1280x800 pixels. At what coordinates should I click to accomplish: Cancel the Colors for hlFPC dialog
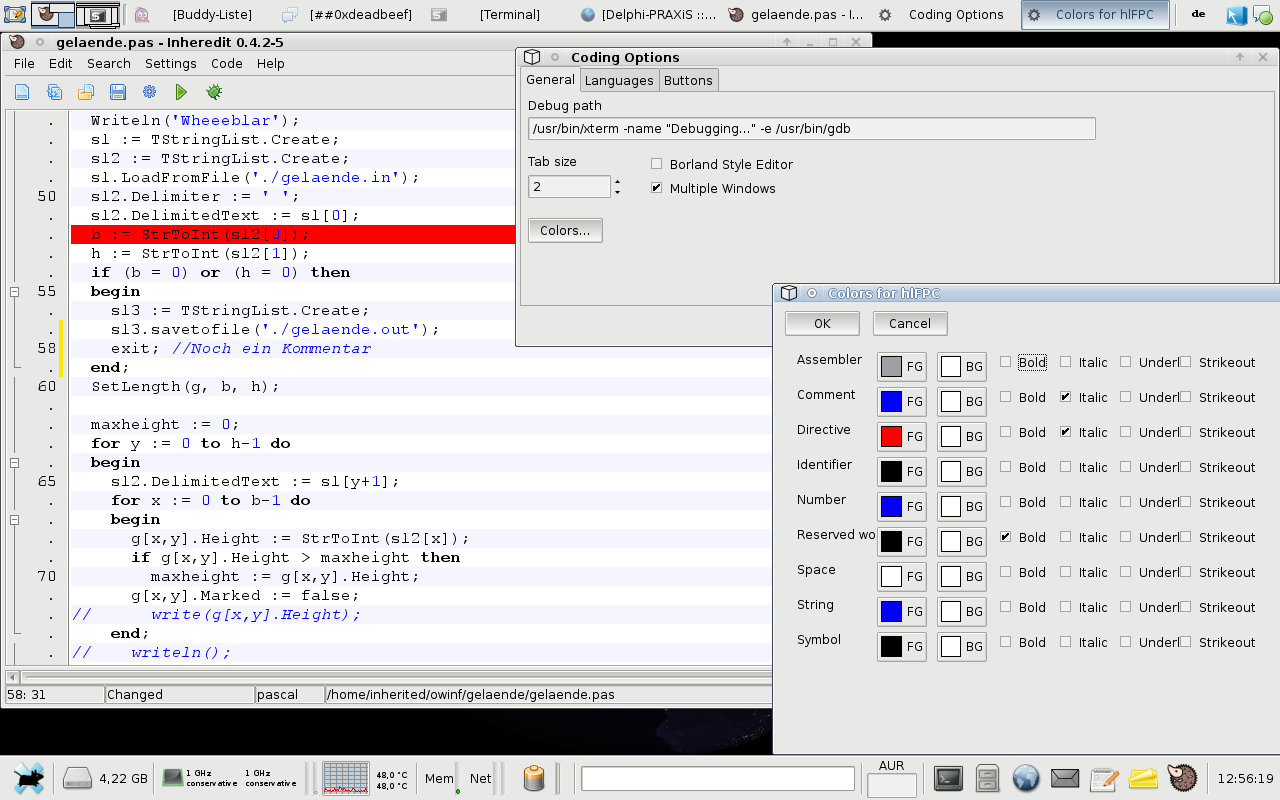910,323
